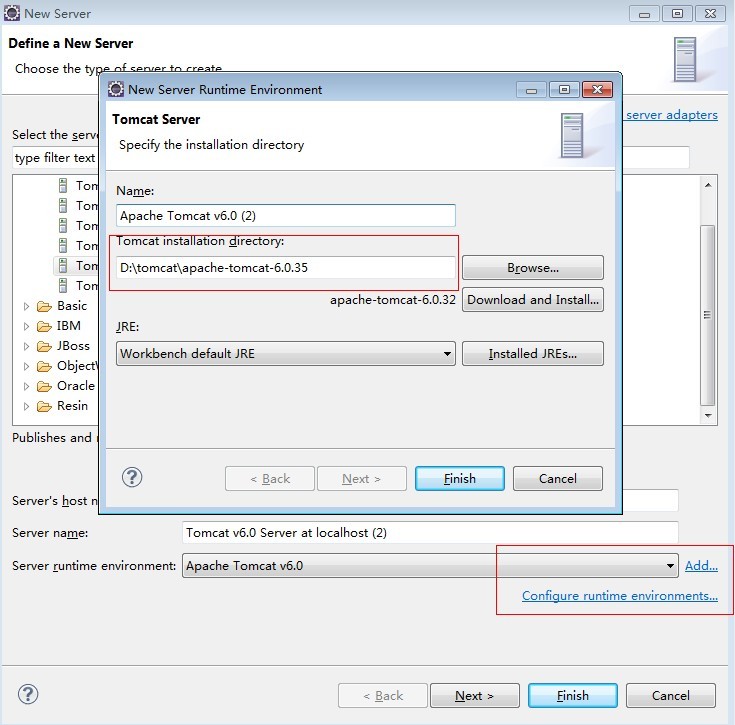The height and width of the screenshot is (725, 735).
Task: Expand the Resin server category
Action: point(26,406)
